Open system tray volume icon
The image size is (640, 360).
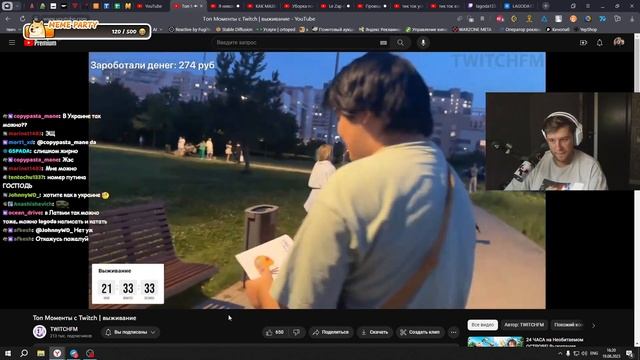584,353
